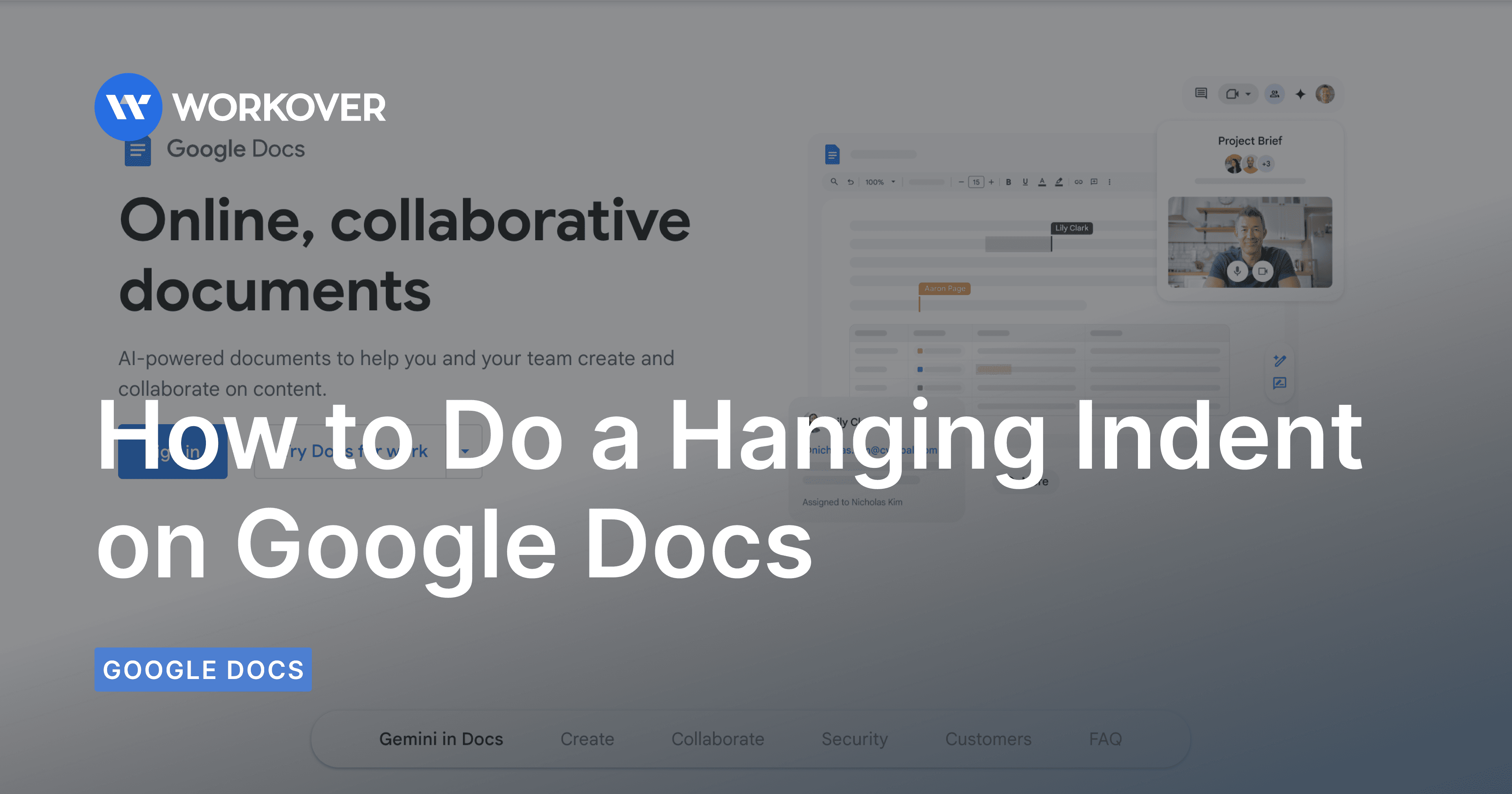The image size is (1512, 794).
Task: Click the Sign in button
Action: [x=172, y=451]
